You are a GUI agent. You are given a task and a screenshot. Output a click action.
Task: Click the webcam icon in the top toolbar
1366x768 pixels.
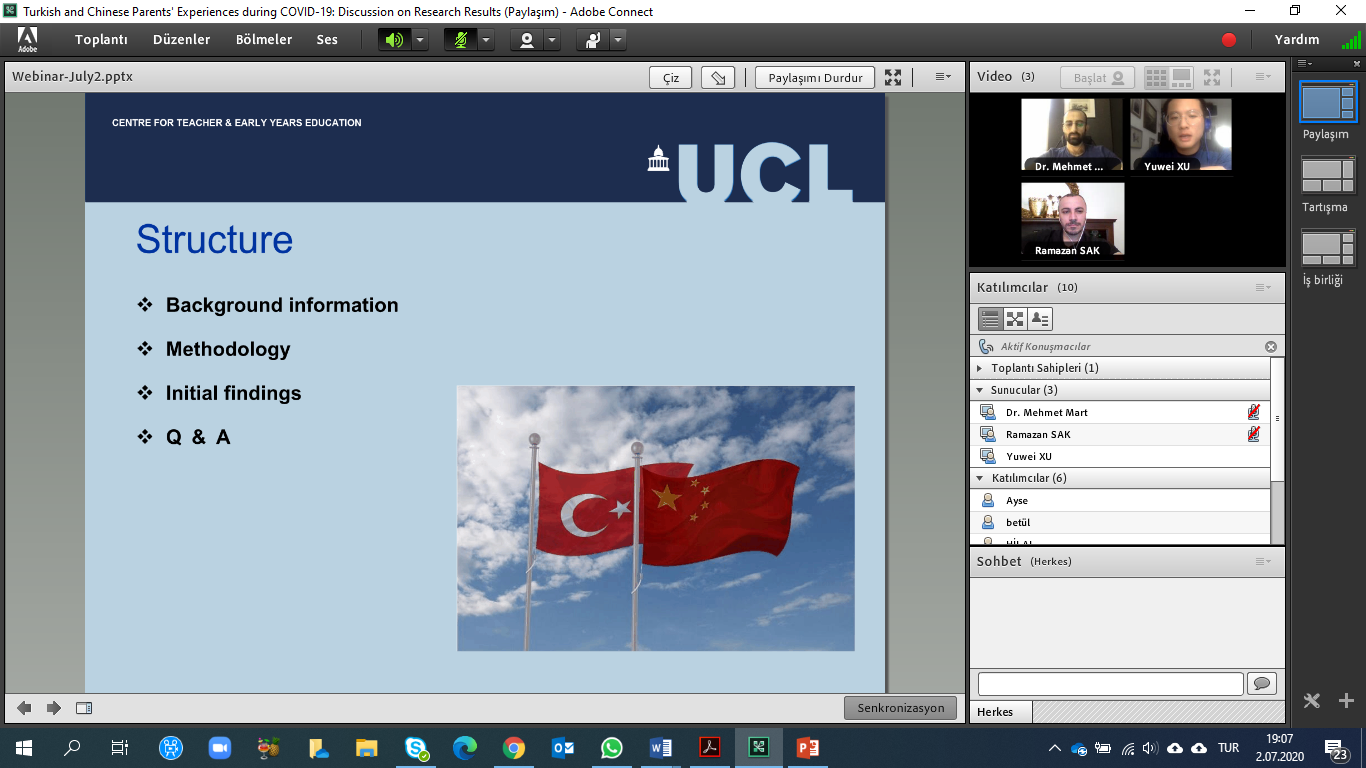coord(526,40)
